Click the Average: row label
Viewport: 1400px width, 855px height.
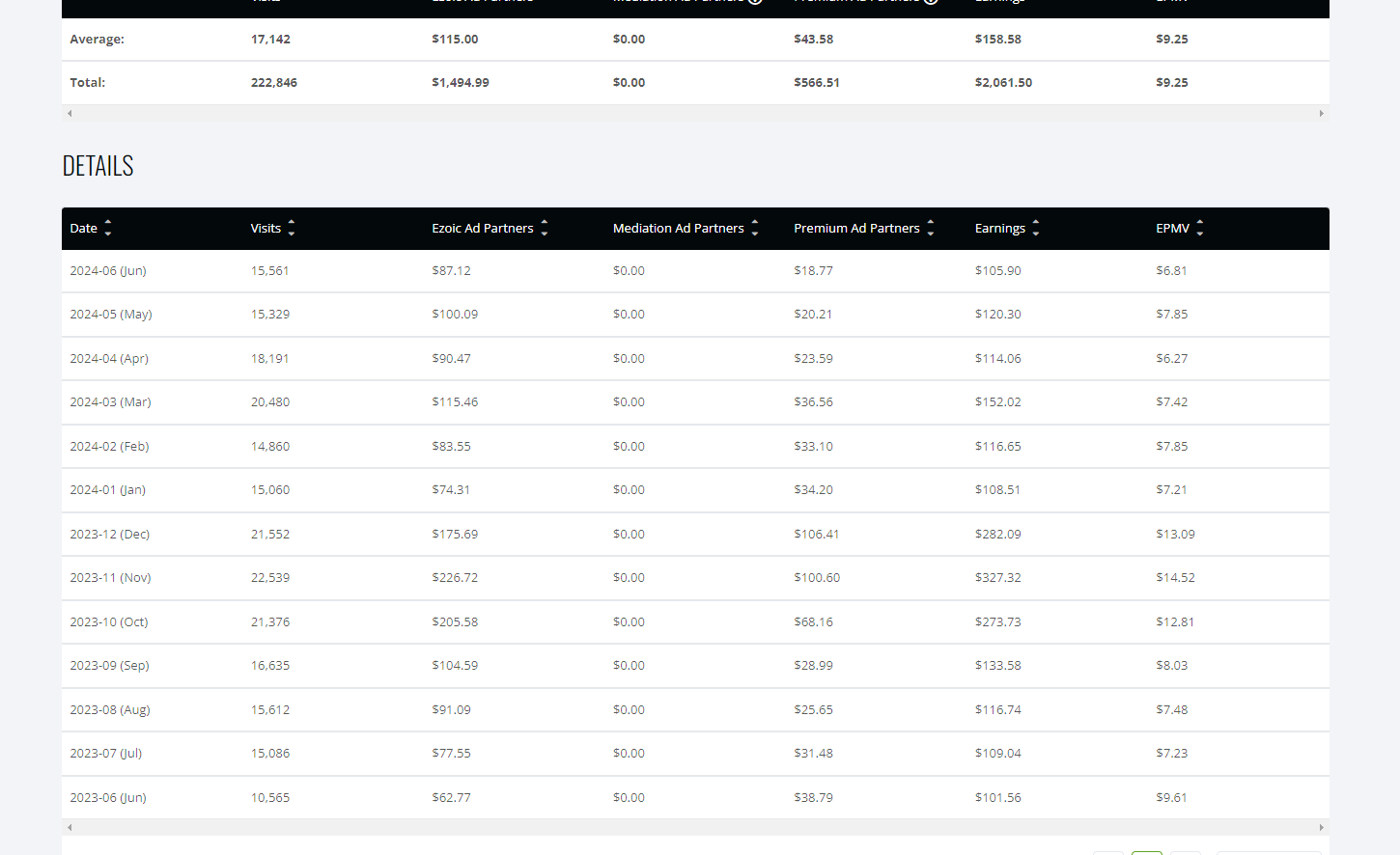97,40
